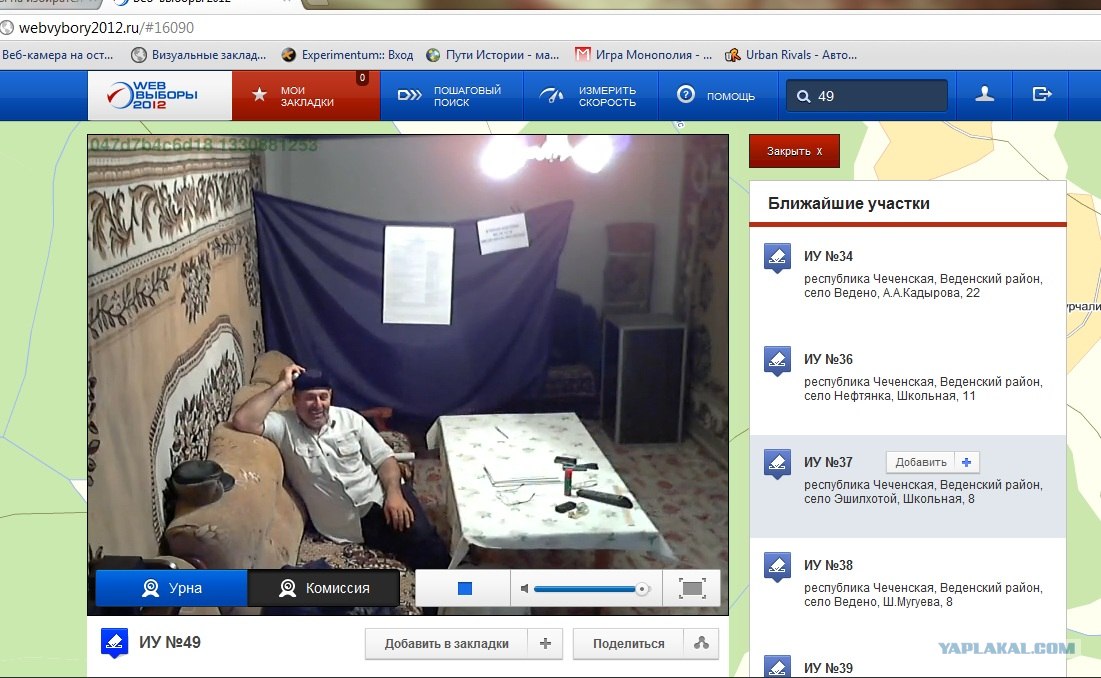Image resolution: width=1101 pixels, height=678 pixels.
Task: Enter fullscreen video mode
Action: click(692, 588)
